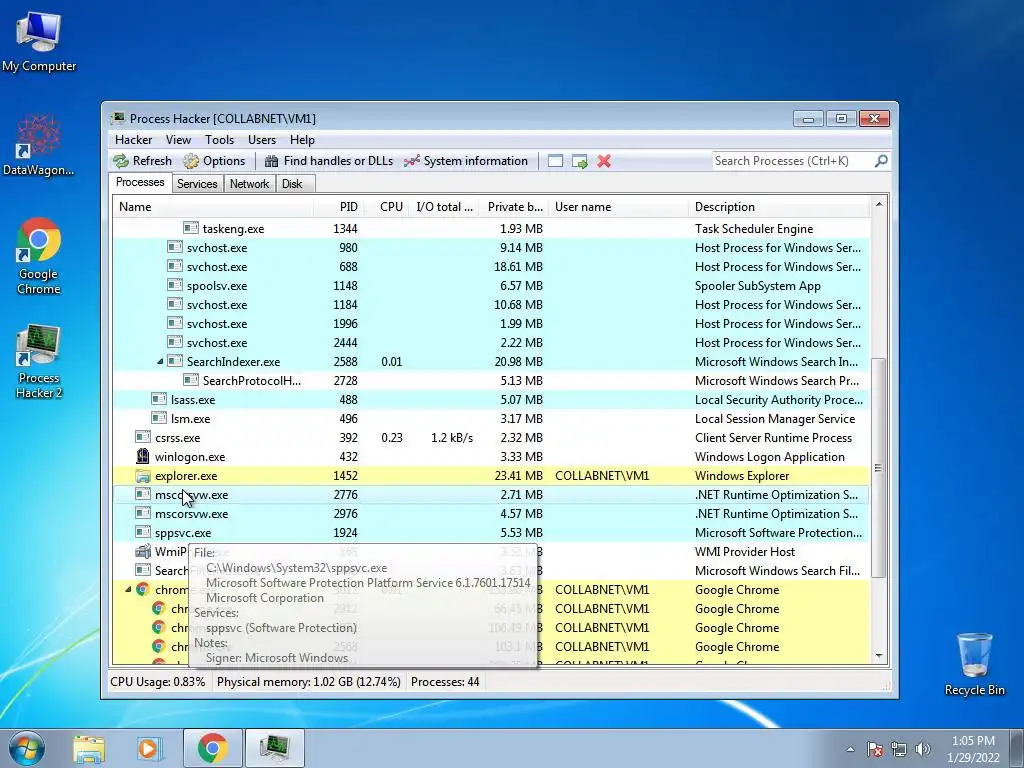This screenshot has height=768, width=1024.
Task: Switch to the Services tab
Action: click(x=197, y=184)
